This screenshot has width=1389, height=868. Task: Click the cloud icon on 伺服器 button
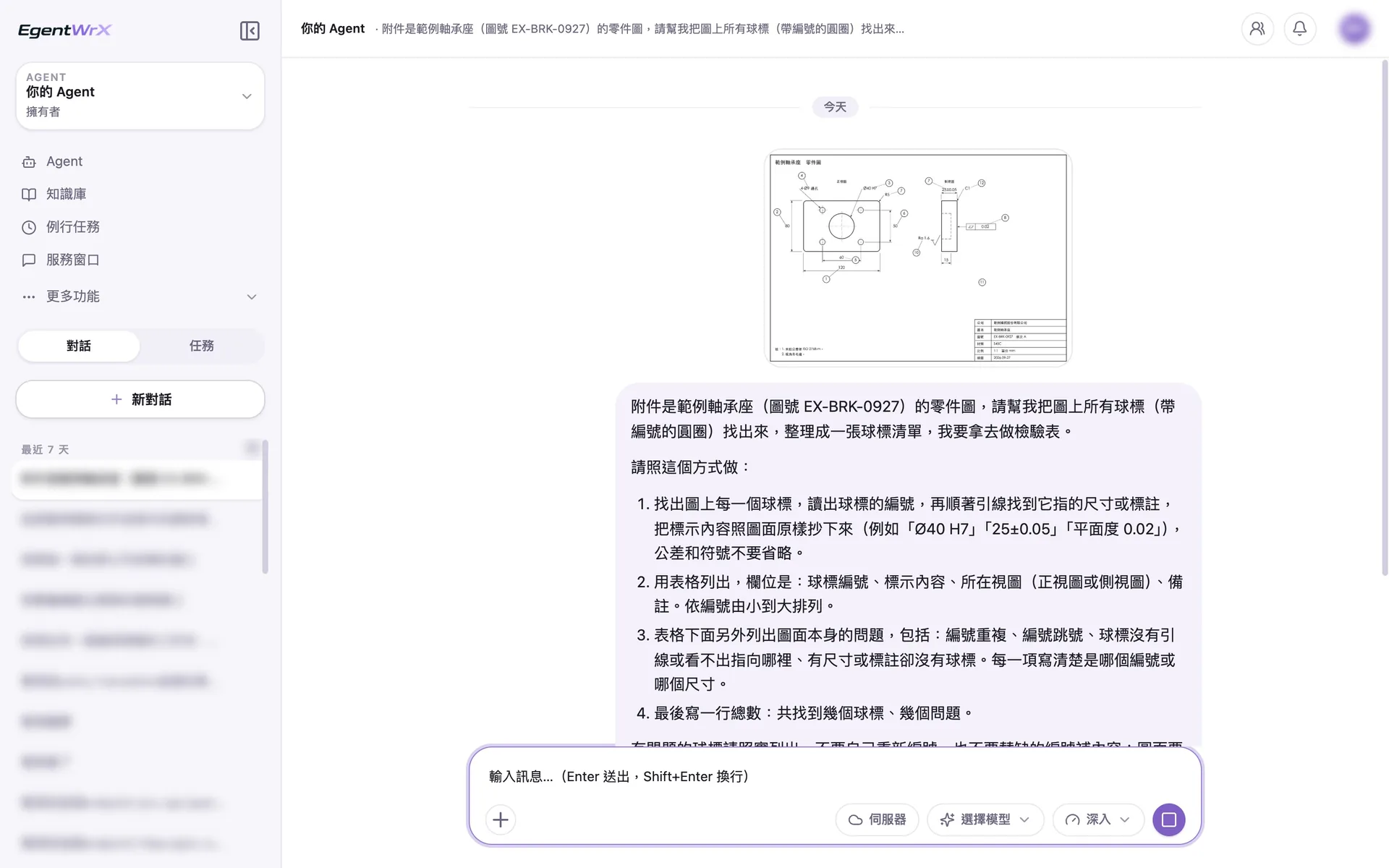click(856, 820)
